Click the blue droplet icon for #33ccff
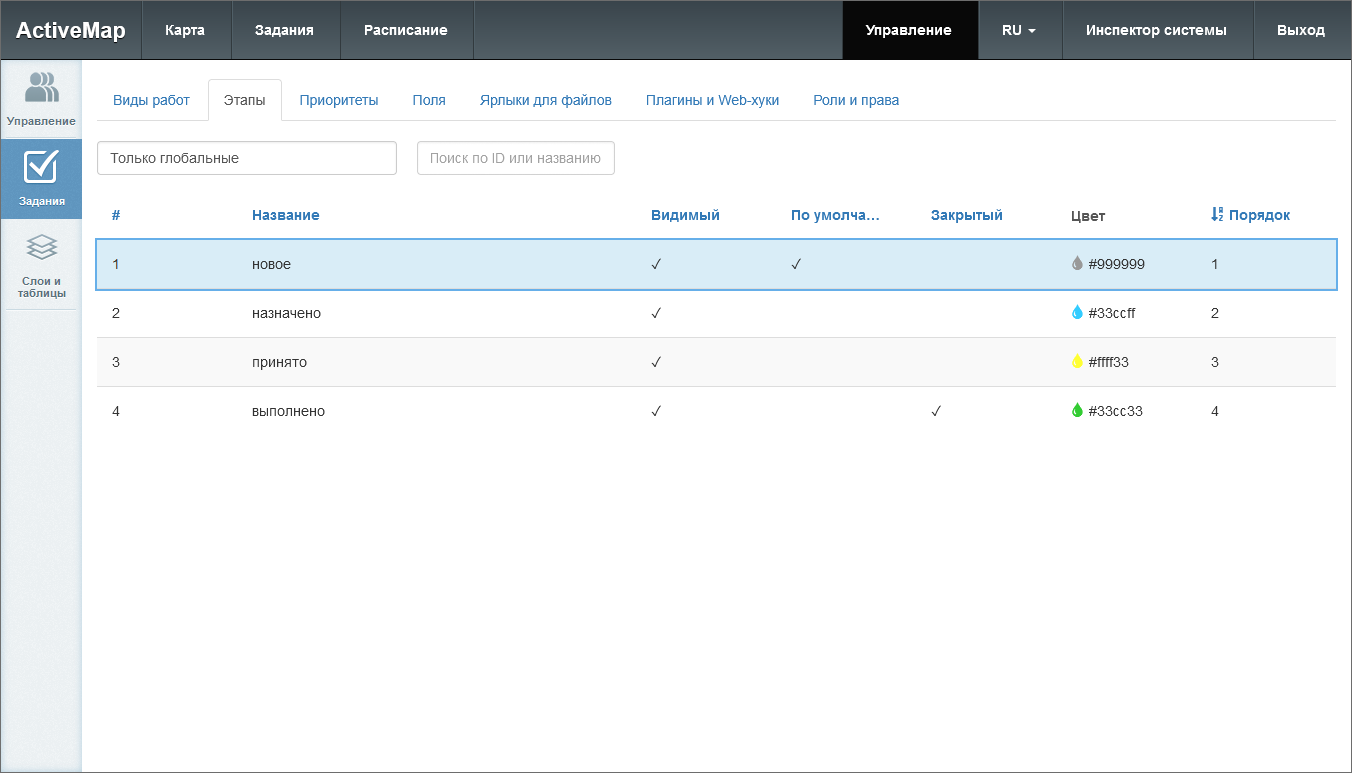 (1077, 313)
